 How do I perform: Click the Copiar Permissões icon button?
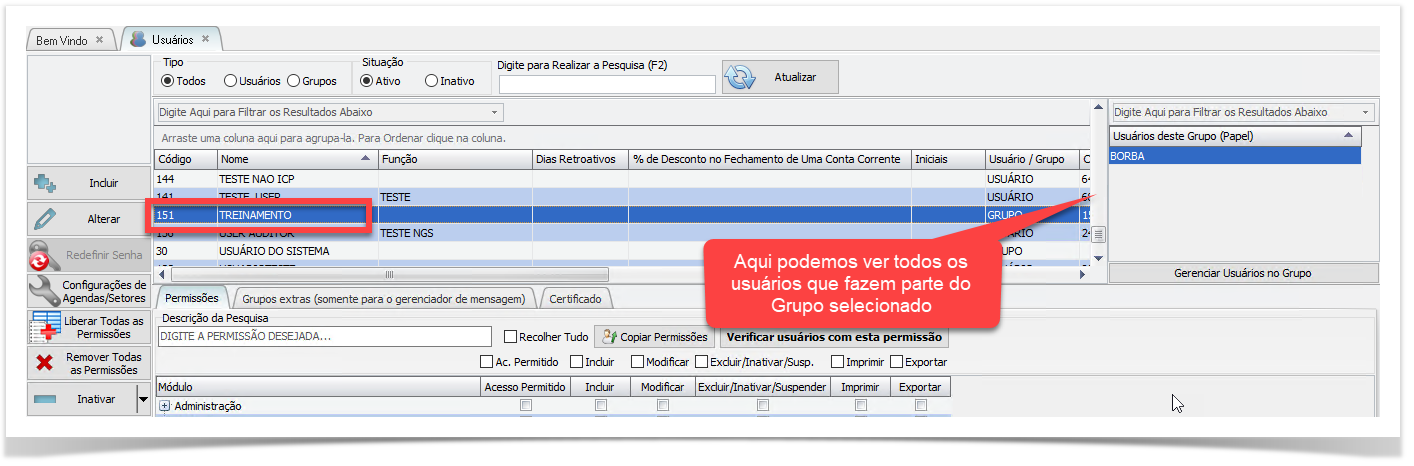[x=607, y=337]
